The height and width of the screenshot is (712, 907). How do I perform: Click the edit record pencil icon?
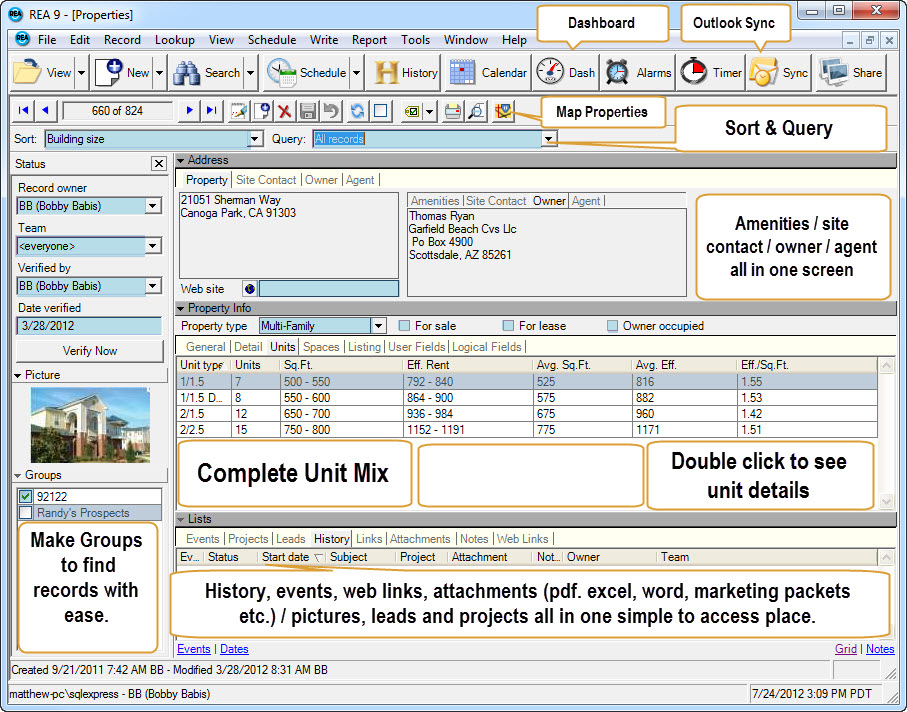pyautogui.click(x=239, y=110)
